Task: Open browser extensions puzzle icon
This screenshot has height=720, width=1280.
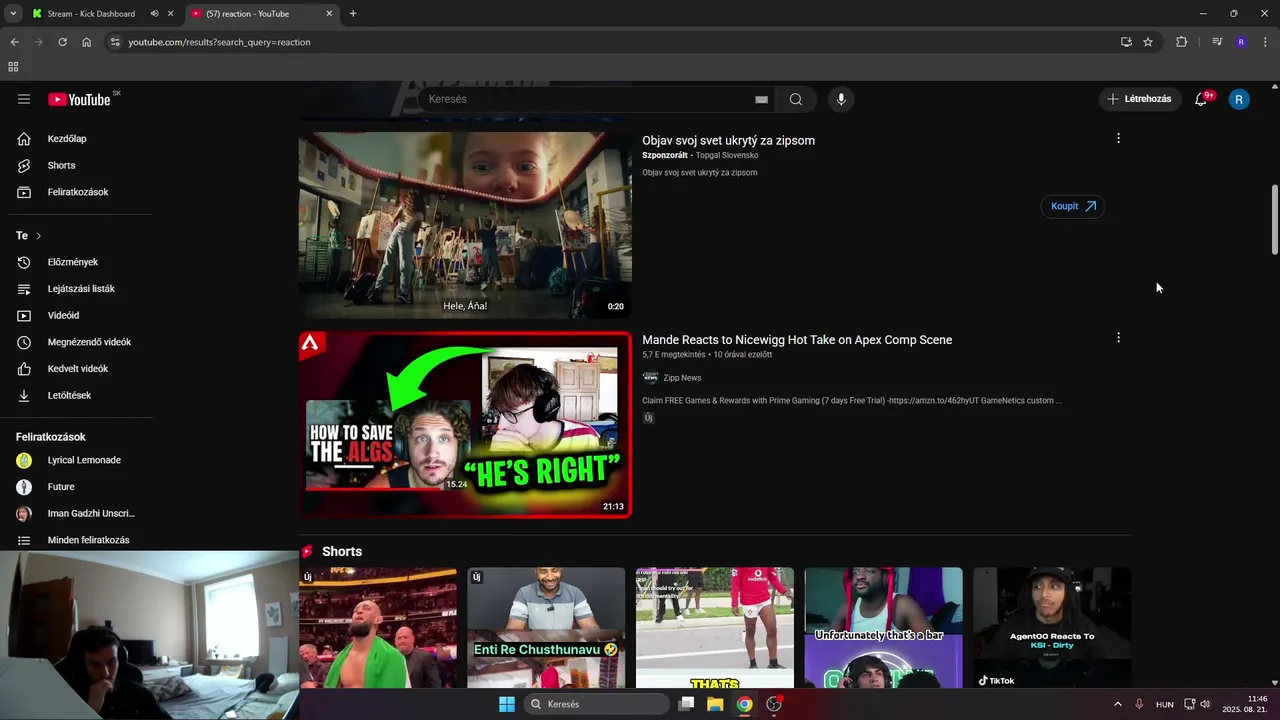Action: pyautogui.click(x=1182, y=42)
